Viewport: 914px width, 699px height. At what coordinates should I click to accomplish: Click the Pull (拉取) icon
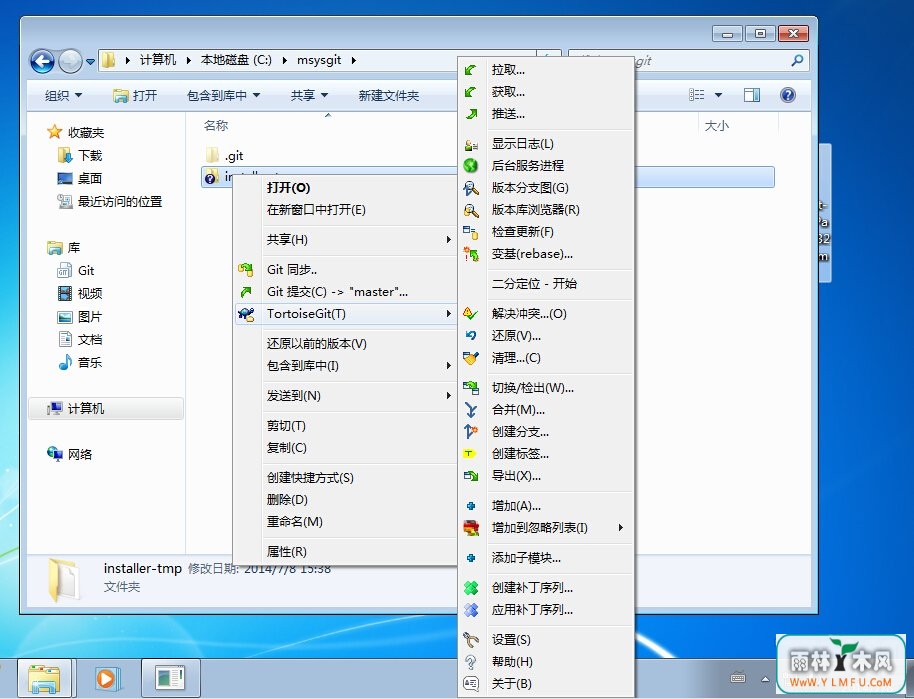pos(470,70)
